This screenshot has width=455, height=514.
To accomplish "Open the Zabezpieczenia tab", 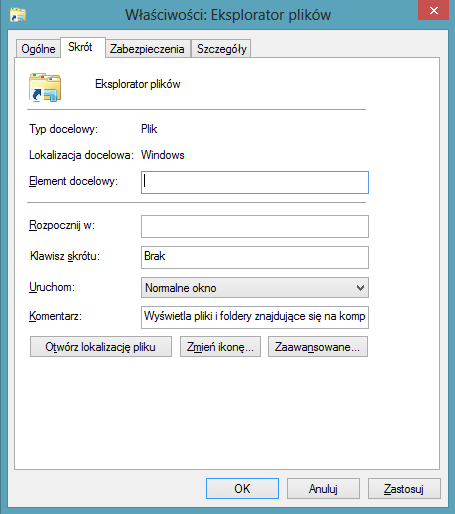I will 147,49.
